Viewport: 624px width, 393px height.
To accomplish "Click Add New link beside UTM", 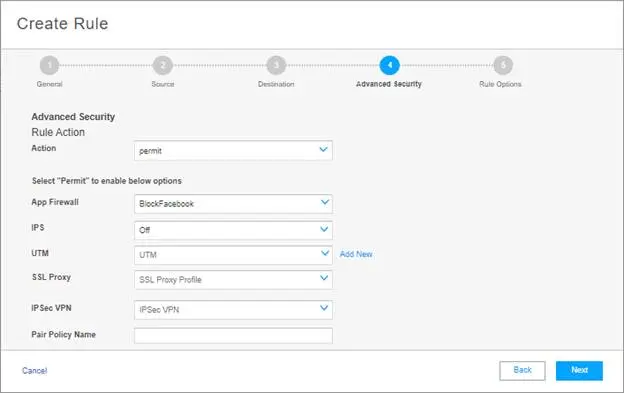I will tap(356, 254).
